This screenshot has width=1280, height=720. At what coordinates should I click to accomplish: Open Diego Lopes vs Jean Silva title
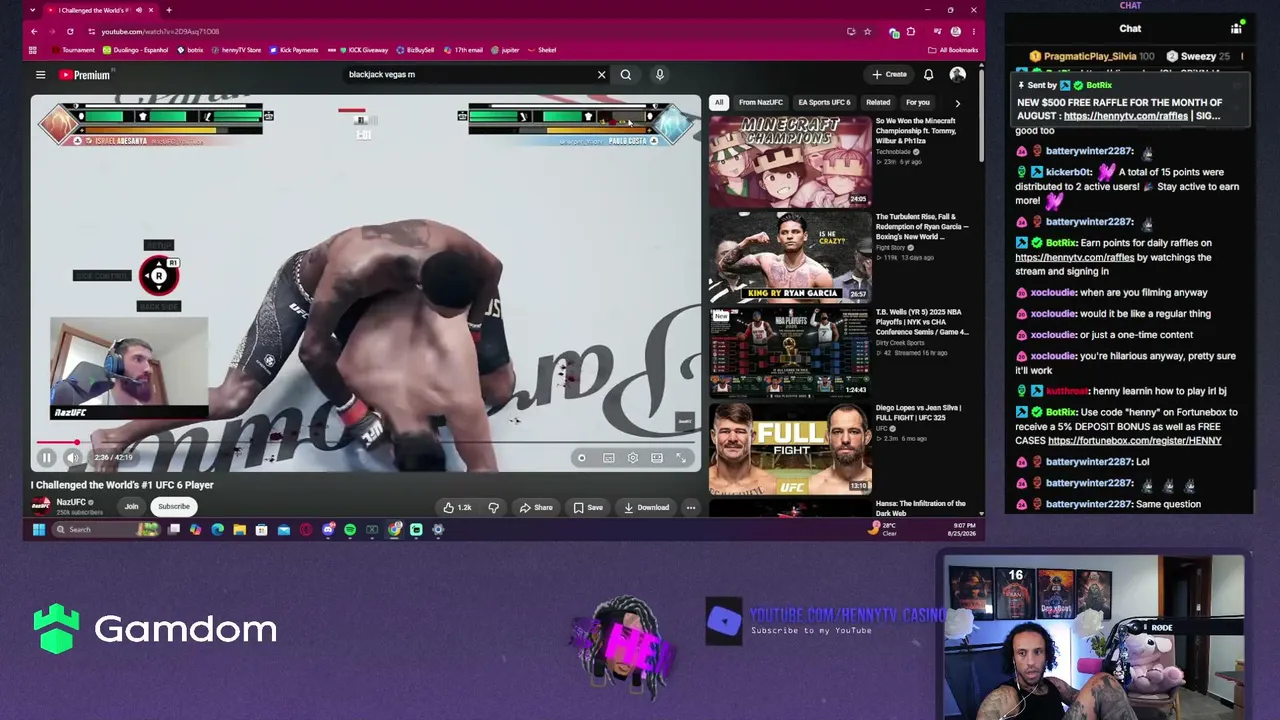[918, 412]
